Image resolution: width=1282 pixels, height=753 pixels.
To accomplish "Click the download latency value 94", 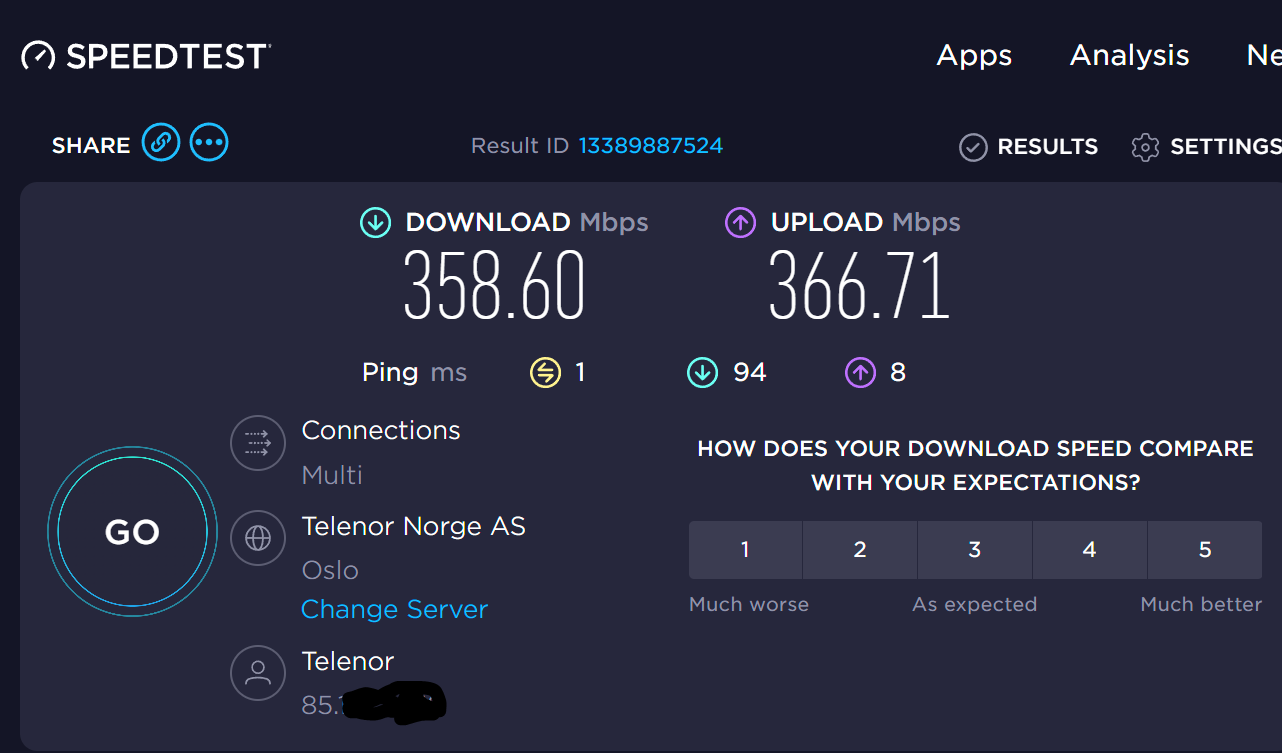I will (750, 373).
